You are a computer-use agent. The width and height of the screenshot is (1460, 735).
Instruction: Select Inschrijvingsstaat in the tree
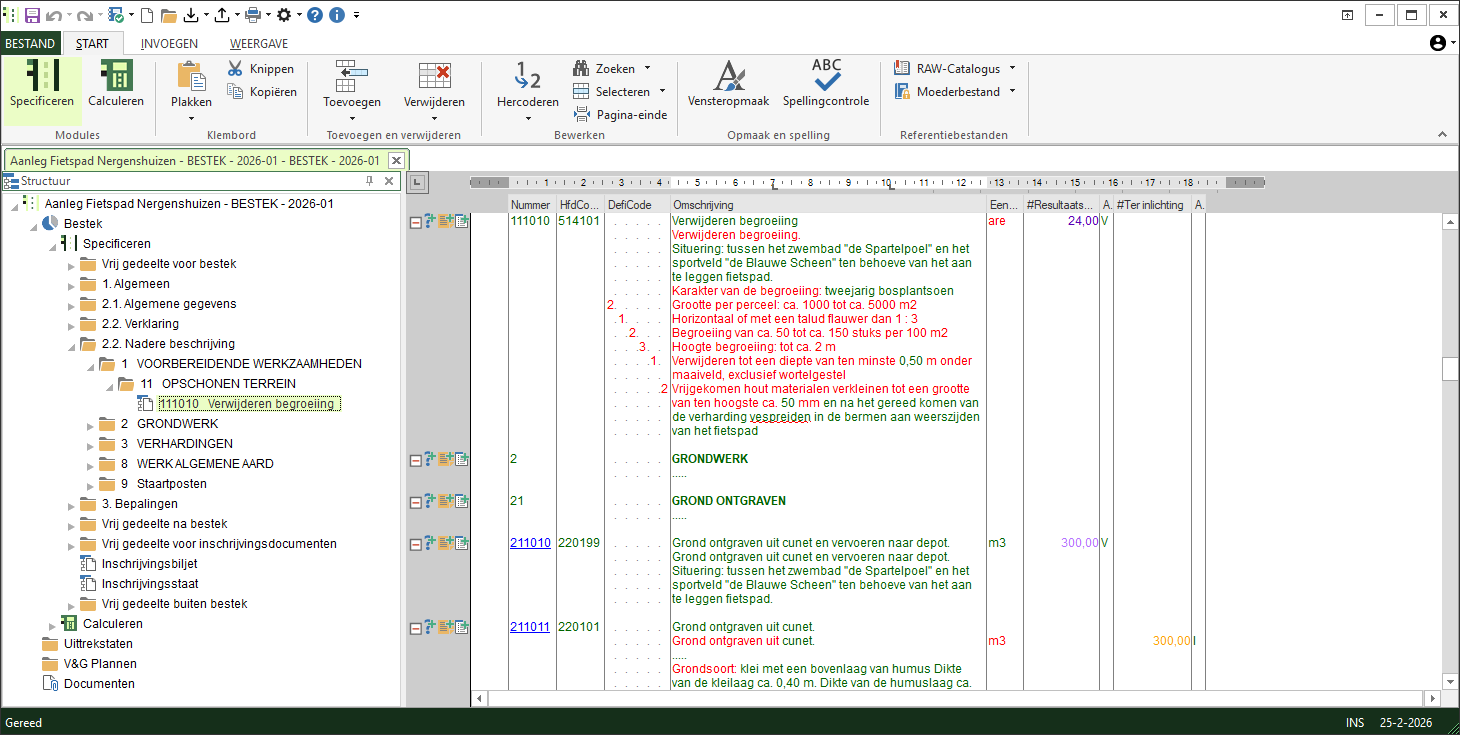[x=149, y=584]
